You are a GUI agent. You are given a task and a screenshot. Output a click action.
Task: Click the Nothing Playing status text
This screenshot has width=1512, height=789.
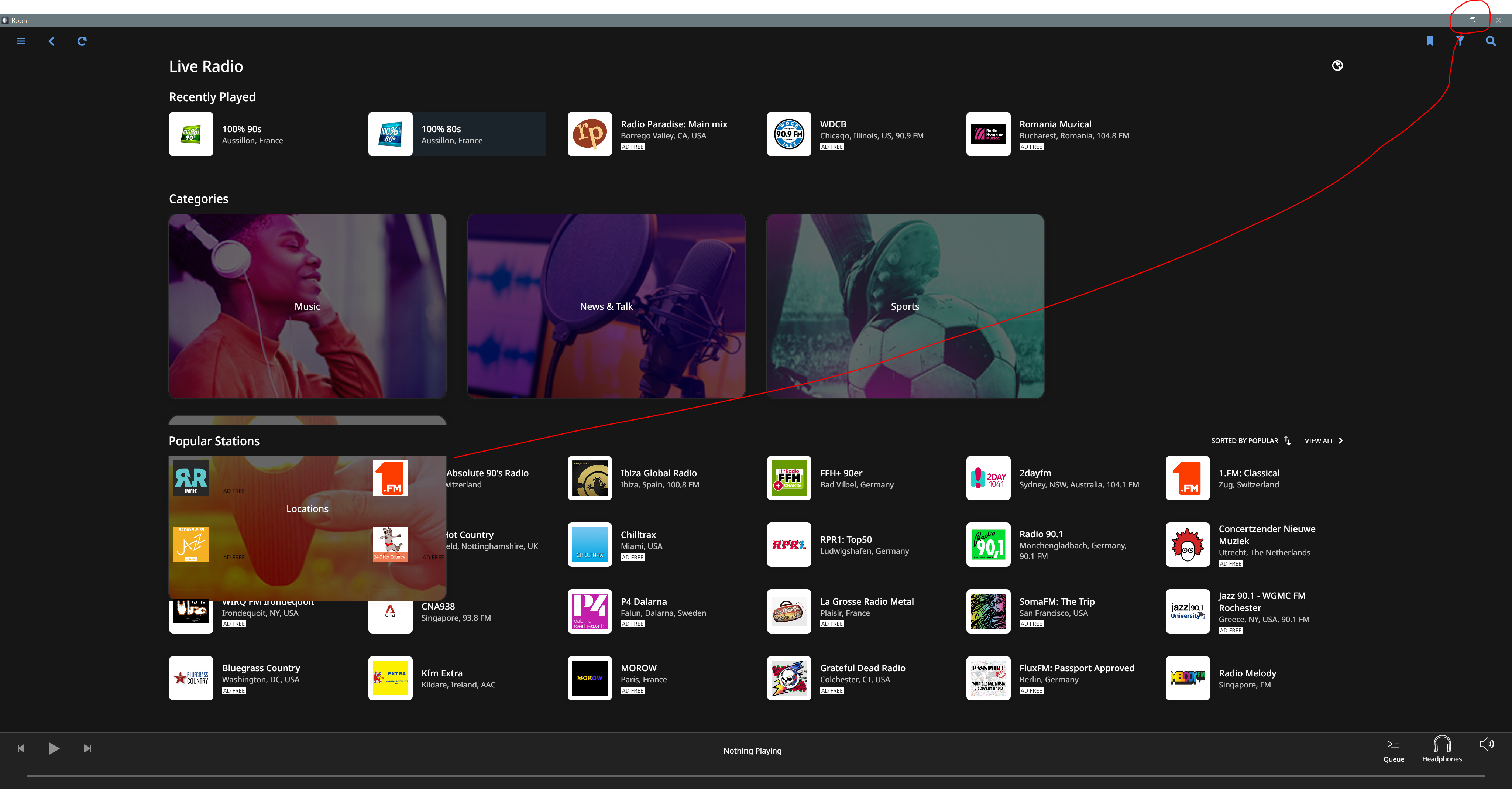point(752,751)
